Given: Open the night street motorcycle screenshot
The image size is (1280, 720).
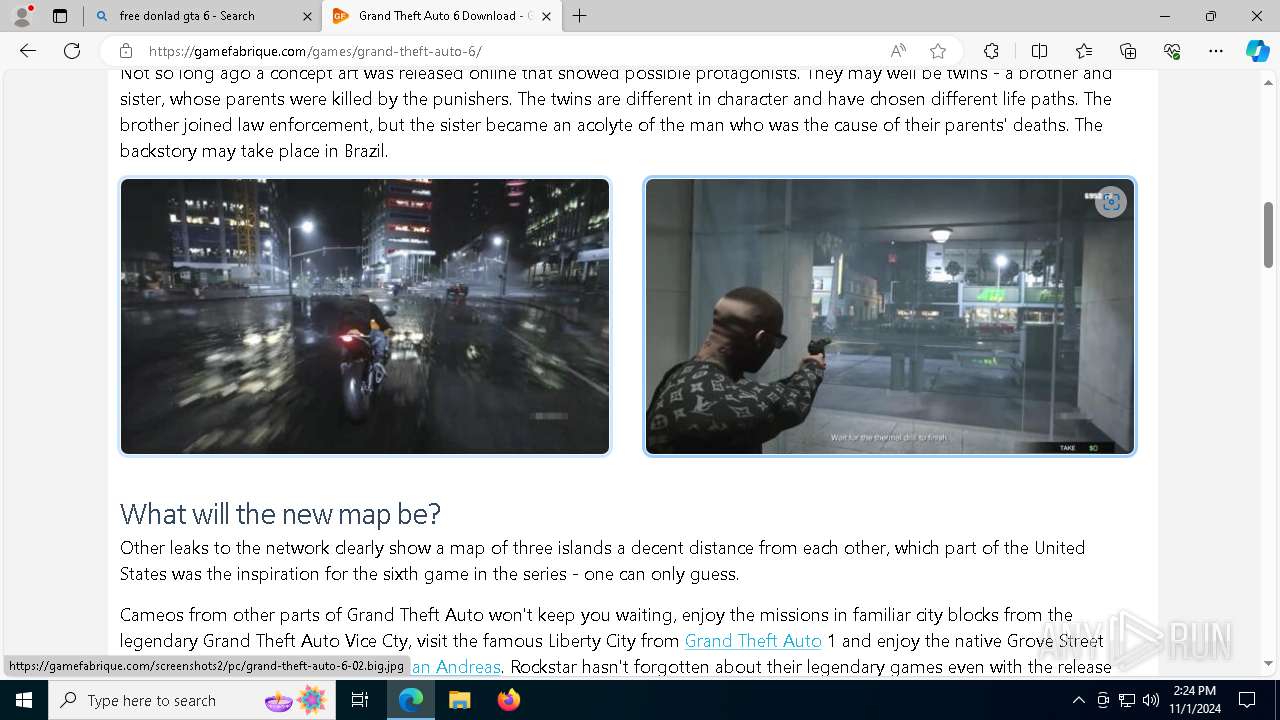Looking at the screenshot, I should pos(365,316).
